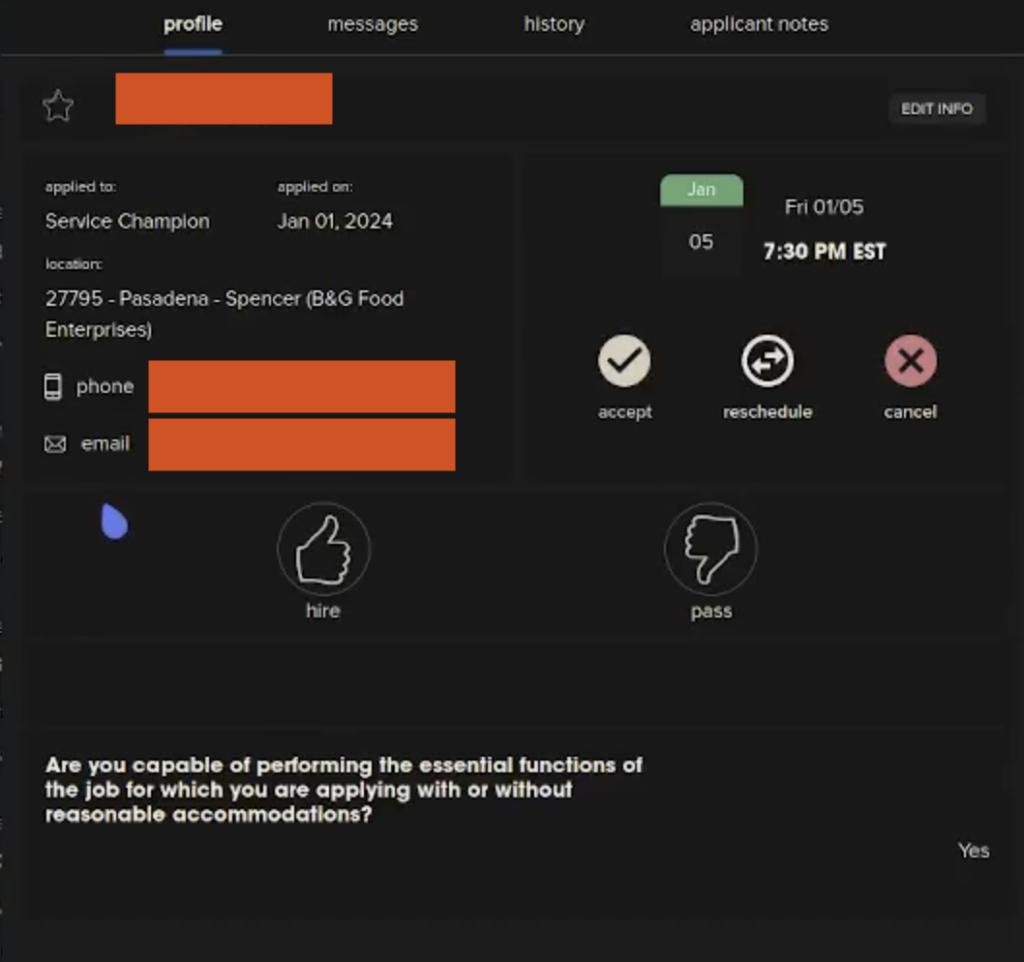Viewport: 1024px width, 962px height.
Task: Select the profile tab
Action: point(193,25)
